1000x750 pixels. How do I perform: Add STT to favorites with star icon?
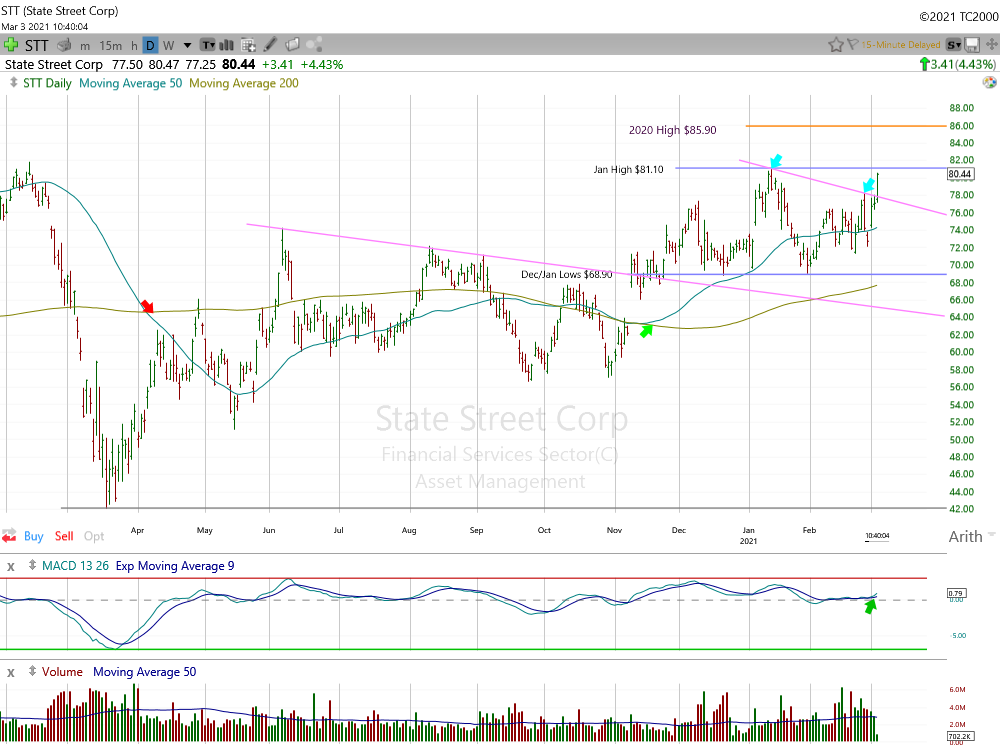point(835,45)
